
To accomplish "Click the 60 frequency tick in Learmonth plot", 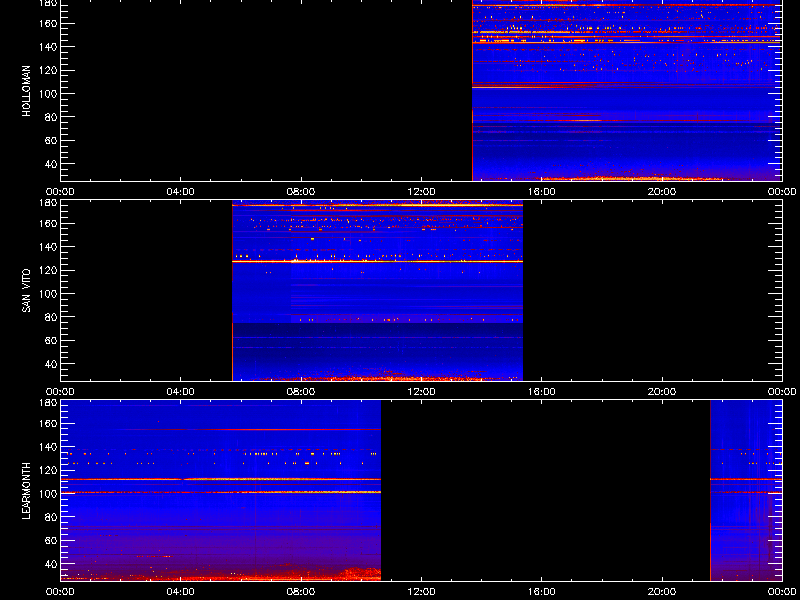I will pyautogui.click(x=49, y=540).
